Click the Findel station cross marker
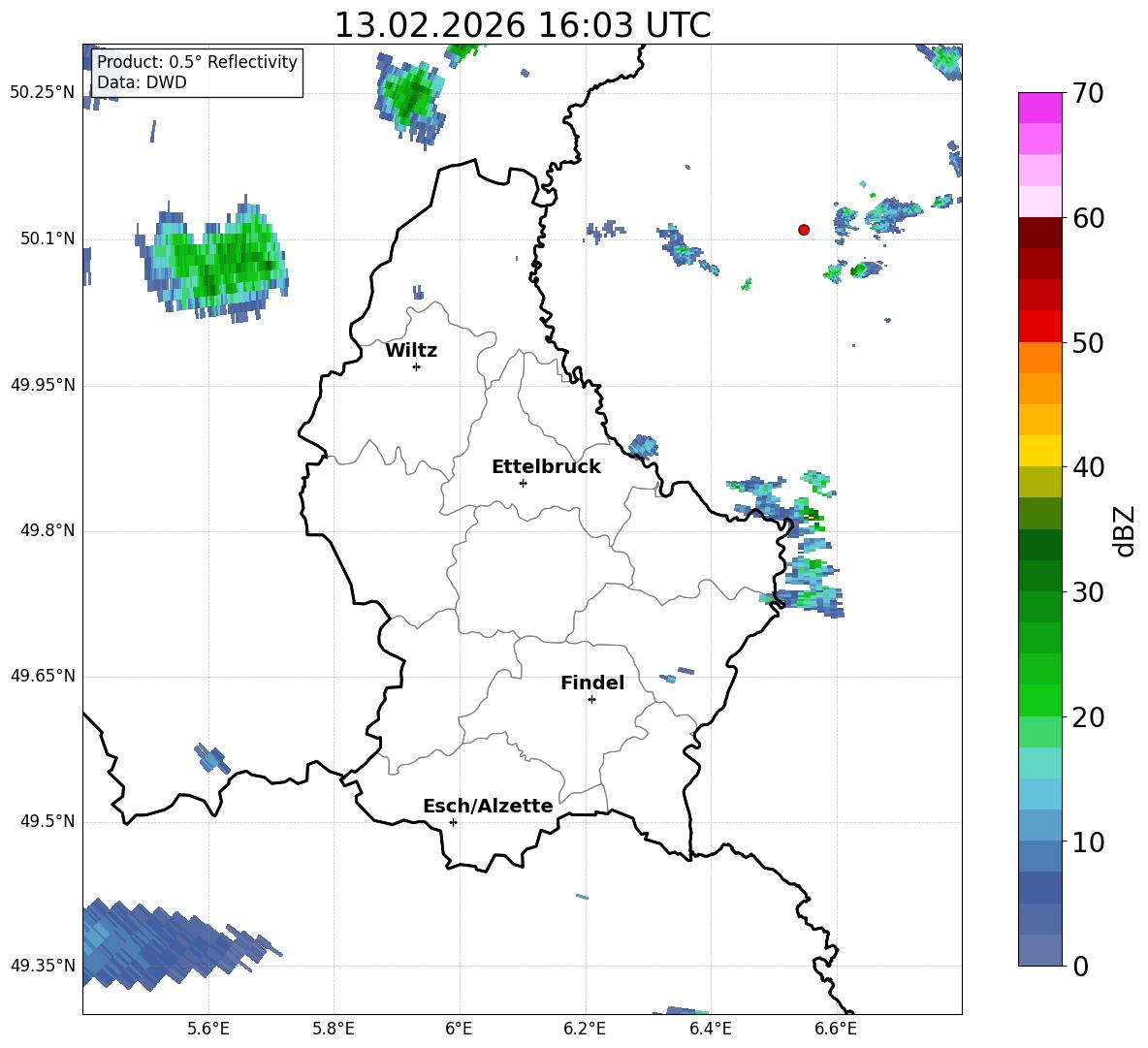Image resolution: width=1148 pixels, height=1048 pixels. (x=591, y=700)
